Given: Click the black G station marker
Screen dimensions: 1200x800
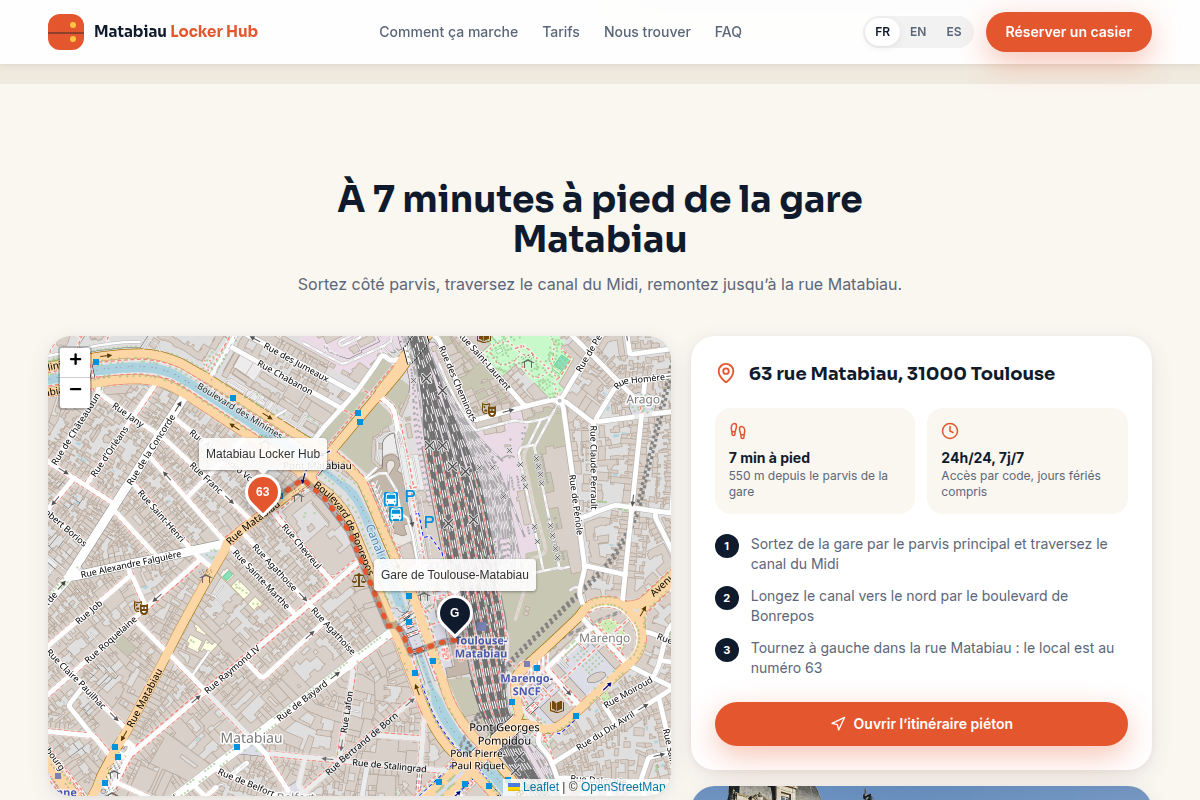Looking at the screenshot, I should pyautogui.click(x=455, y=614).
